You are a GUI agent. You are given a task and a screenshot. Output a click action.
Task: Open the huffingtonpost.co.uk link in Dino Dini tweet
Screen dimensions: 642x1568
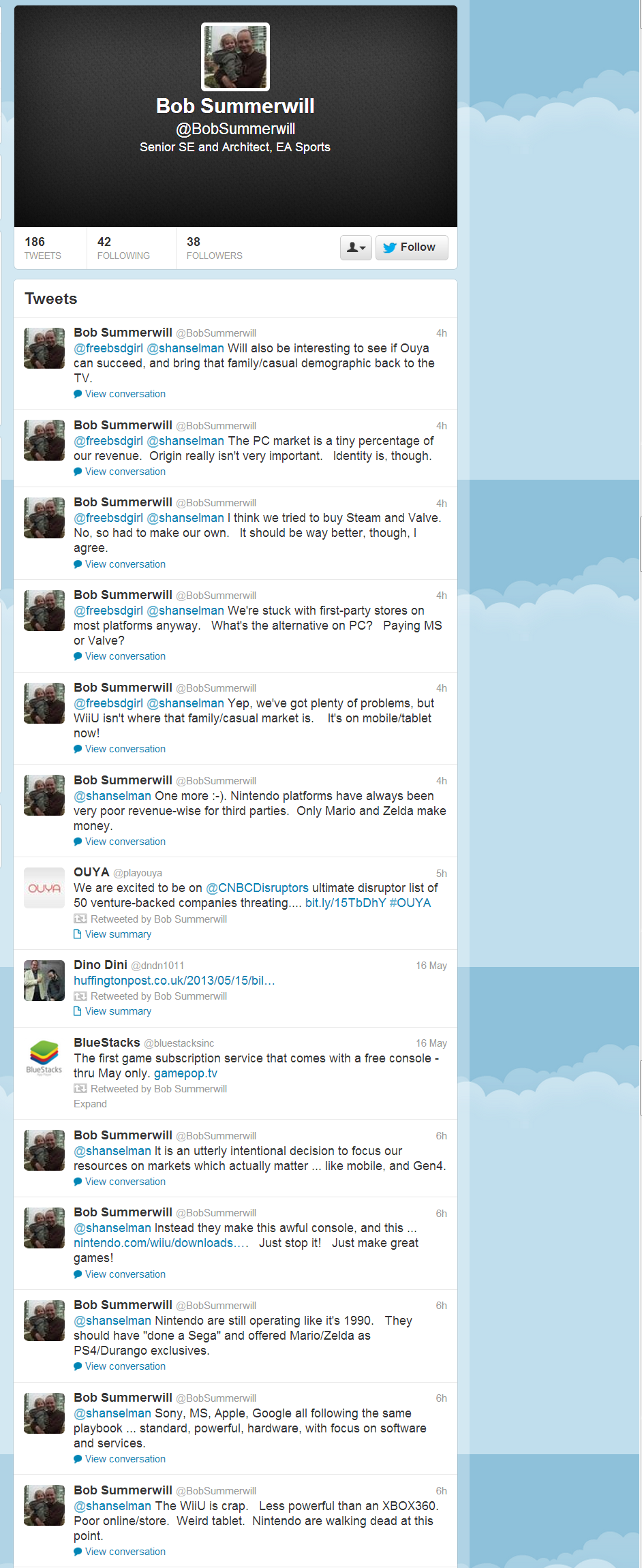pyautogui.click(x=174, y=981)
